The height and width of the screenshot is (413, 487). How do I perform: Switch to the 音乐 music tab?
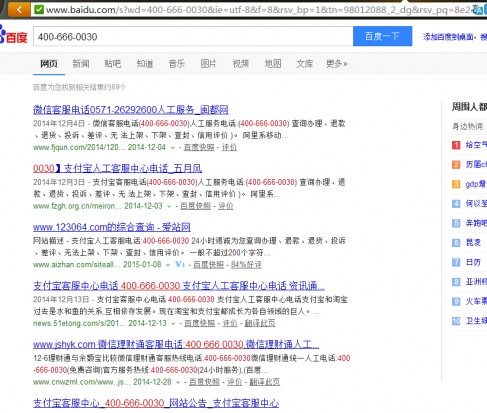click(x=177, y=63)
